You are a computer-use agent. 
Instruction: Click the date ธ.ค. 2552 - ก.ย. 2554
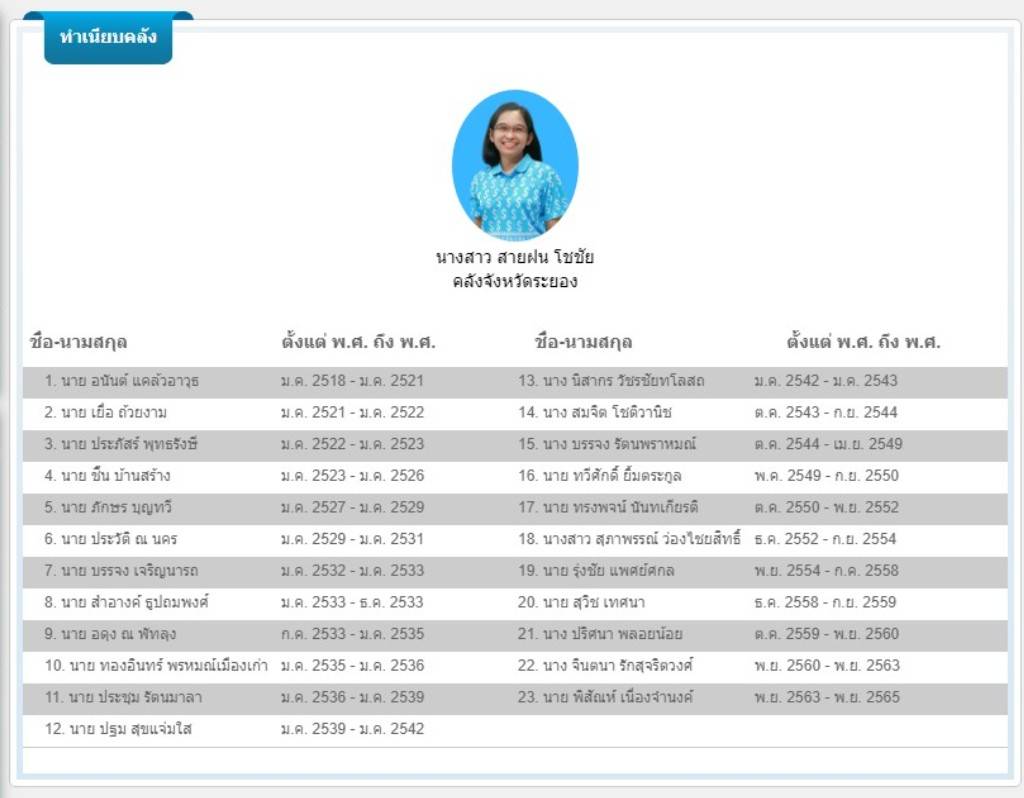click(x=825, y=539)
